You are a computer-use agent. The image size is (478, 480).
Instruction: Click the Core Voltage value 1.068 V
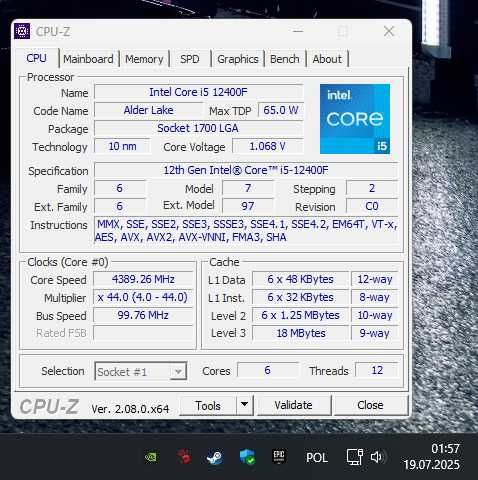268,146
